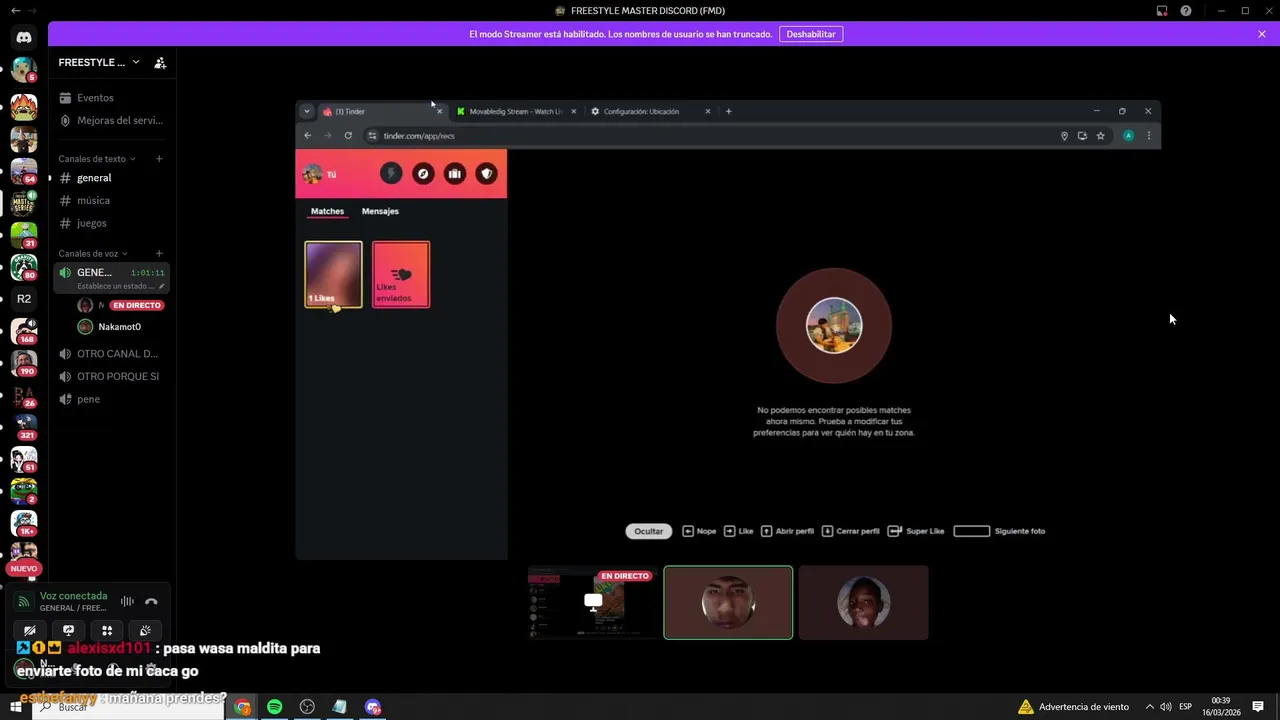
Task: Click the NUEVO unread indicator in server list
Action: click(23, 568)
